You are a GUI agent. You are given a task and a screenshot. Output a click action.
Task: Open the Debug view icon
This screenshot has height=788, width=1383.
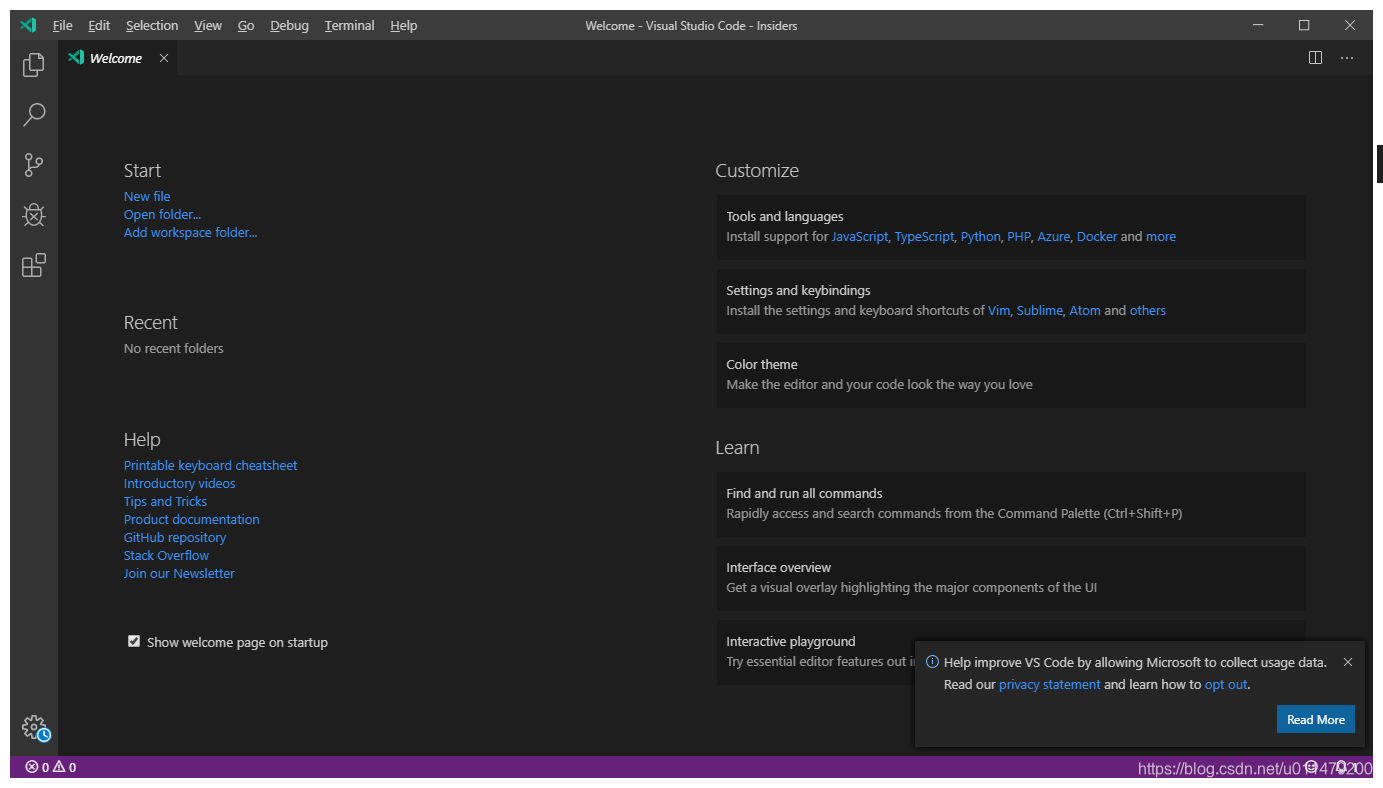pyautogui.click(x=34, y=215)
